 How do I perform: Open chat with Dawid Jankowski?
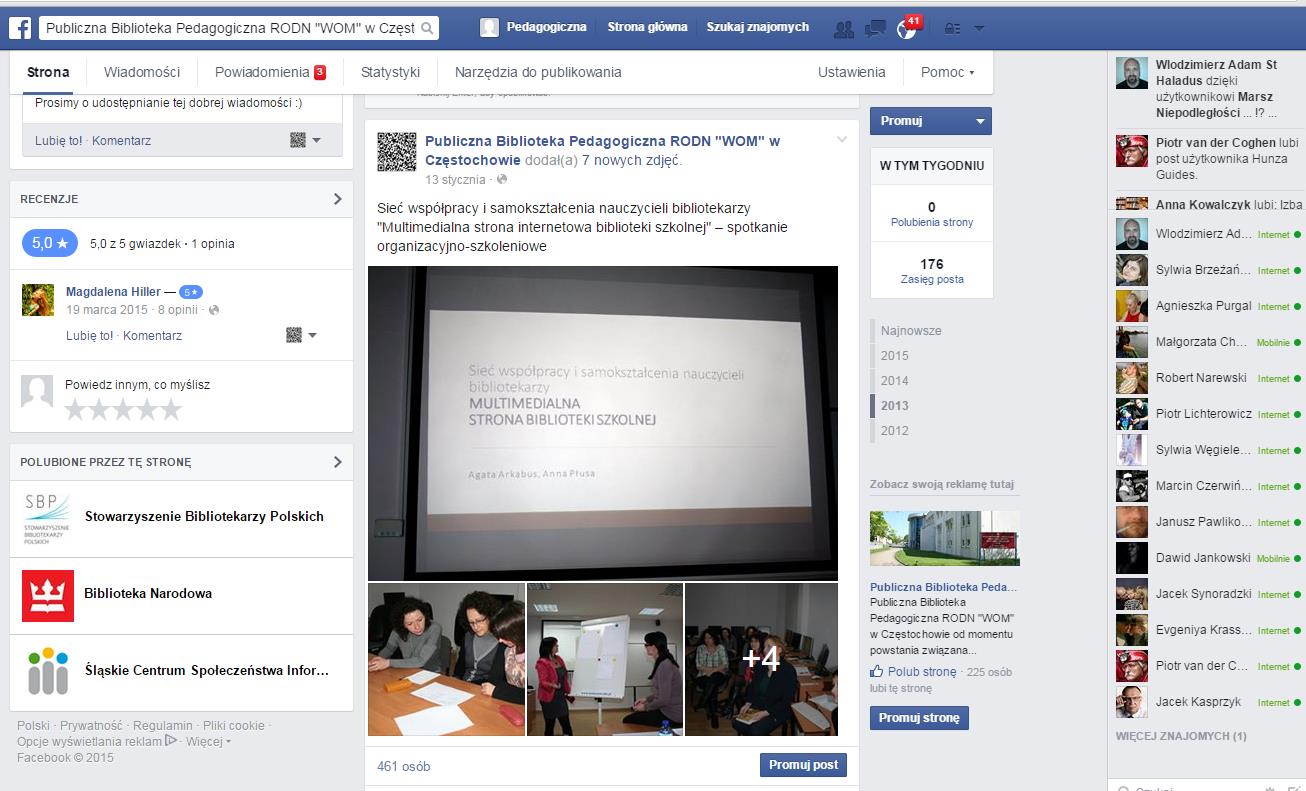pos(1209,558)
